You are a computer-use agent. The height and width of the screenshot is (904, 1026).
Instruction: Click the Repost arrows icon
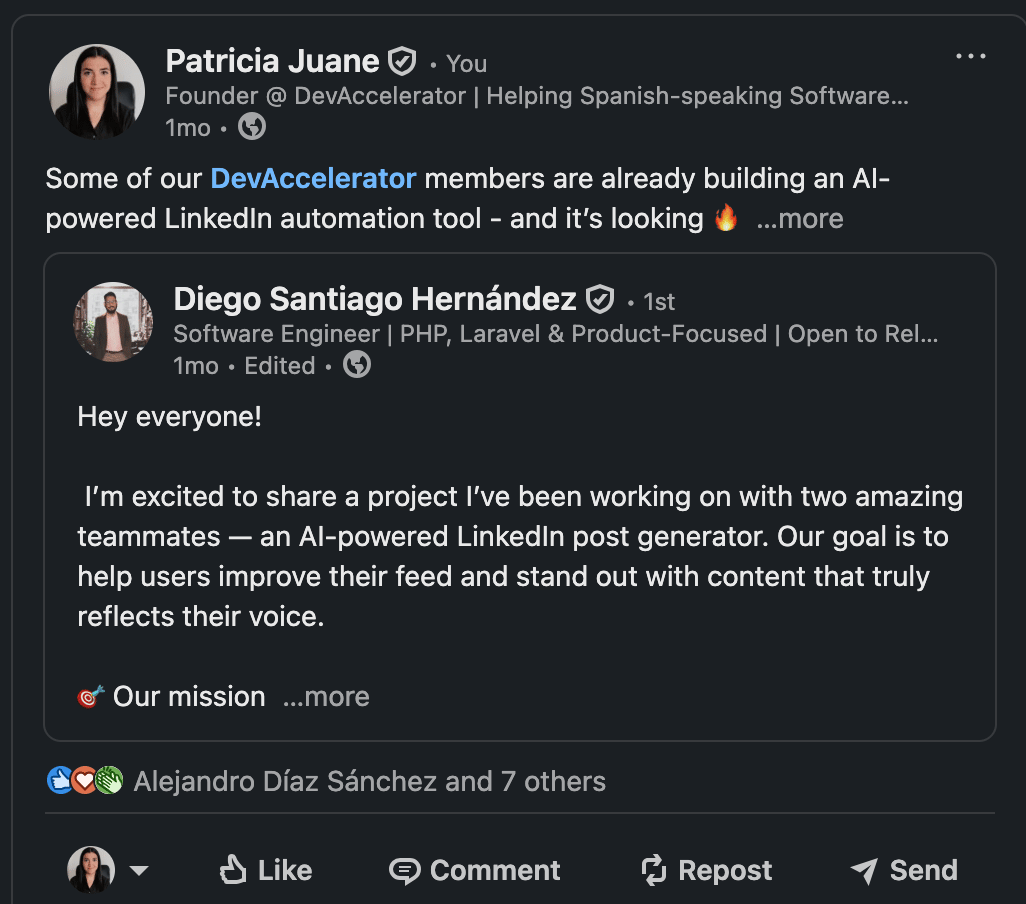tap(654, 870)
